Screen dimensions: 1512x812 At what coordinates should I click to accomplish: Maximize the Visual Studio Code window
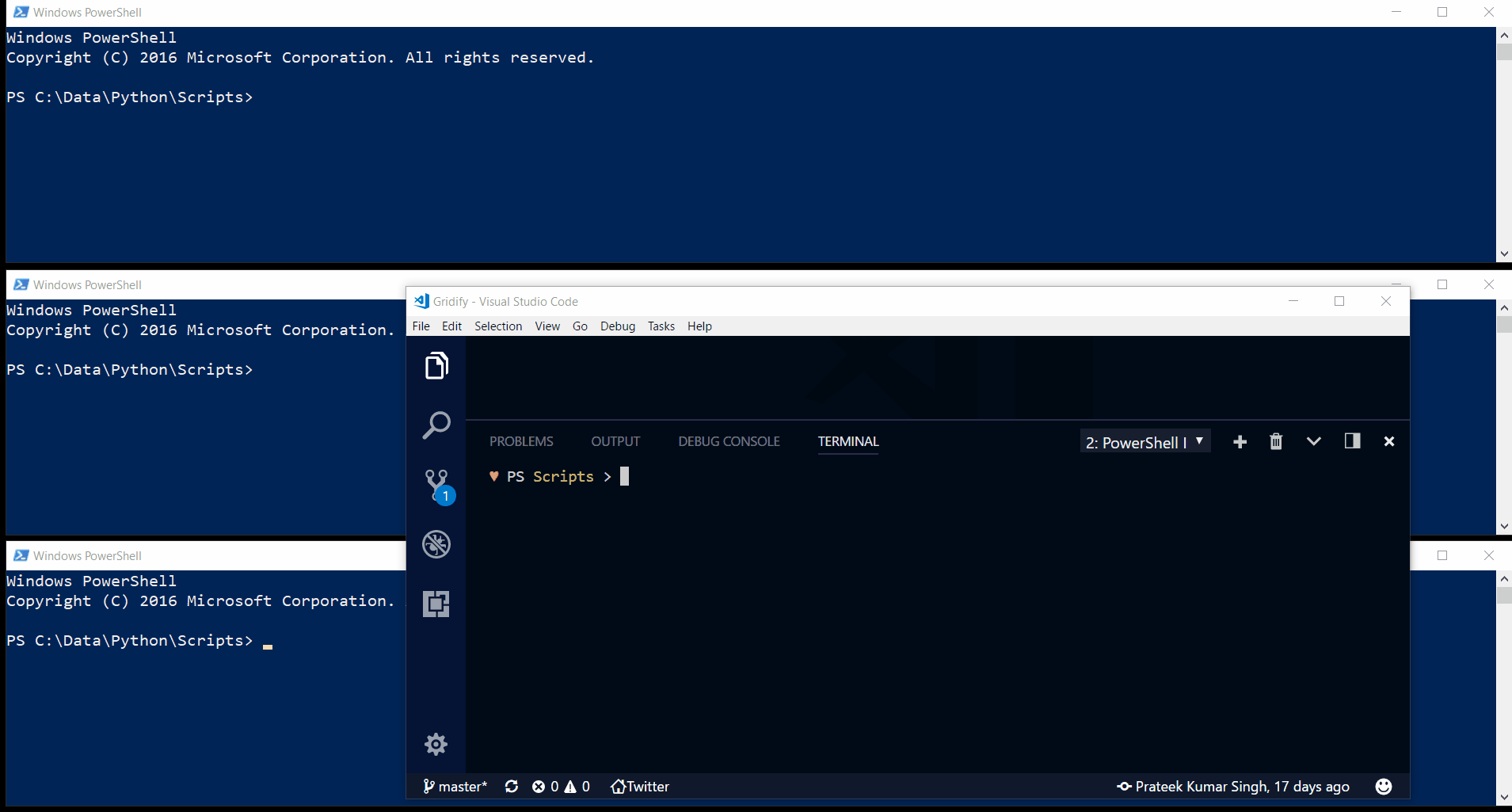click(x=1339, y=301)
